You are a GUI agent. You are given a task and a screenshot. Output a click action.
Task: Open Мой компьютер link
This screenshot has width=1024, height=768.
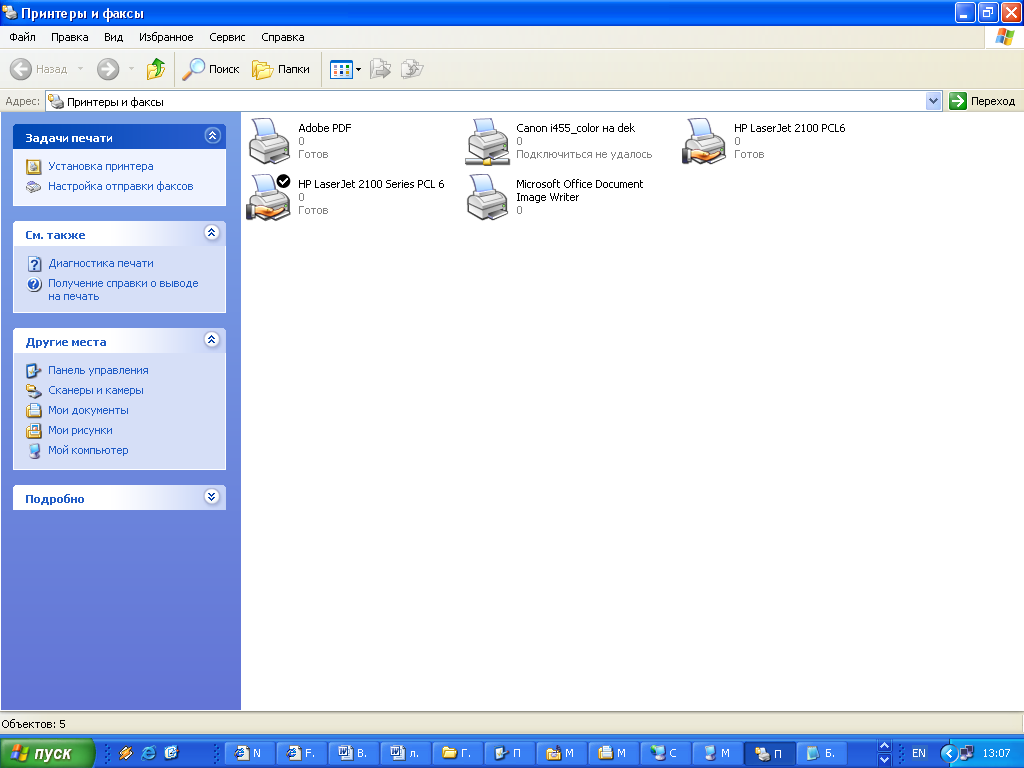88,450
